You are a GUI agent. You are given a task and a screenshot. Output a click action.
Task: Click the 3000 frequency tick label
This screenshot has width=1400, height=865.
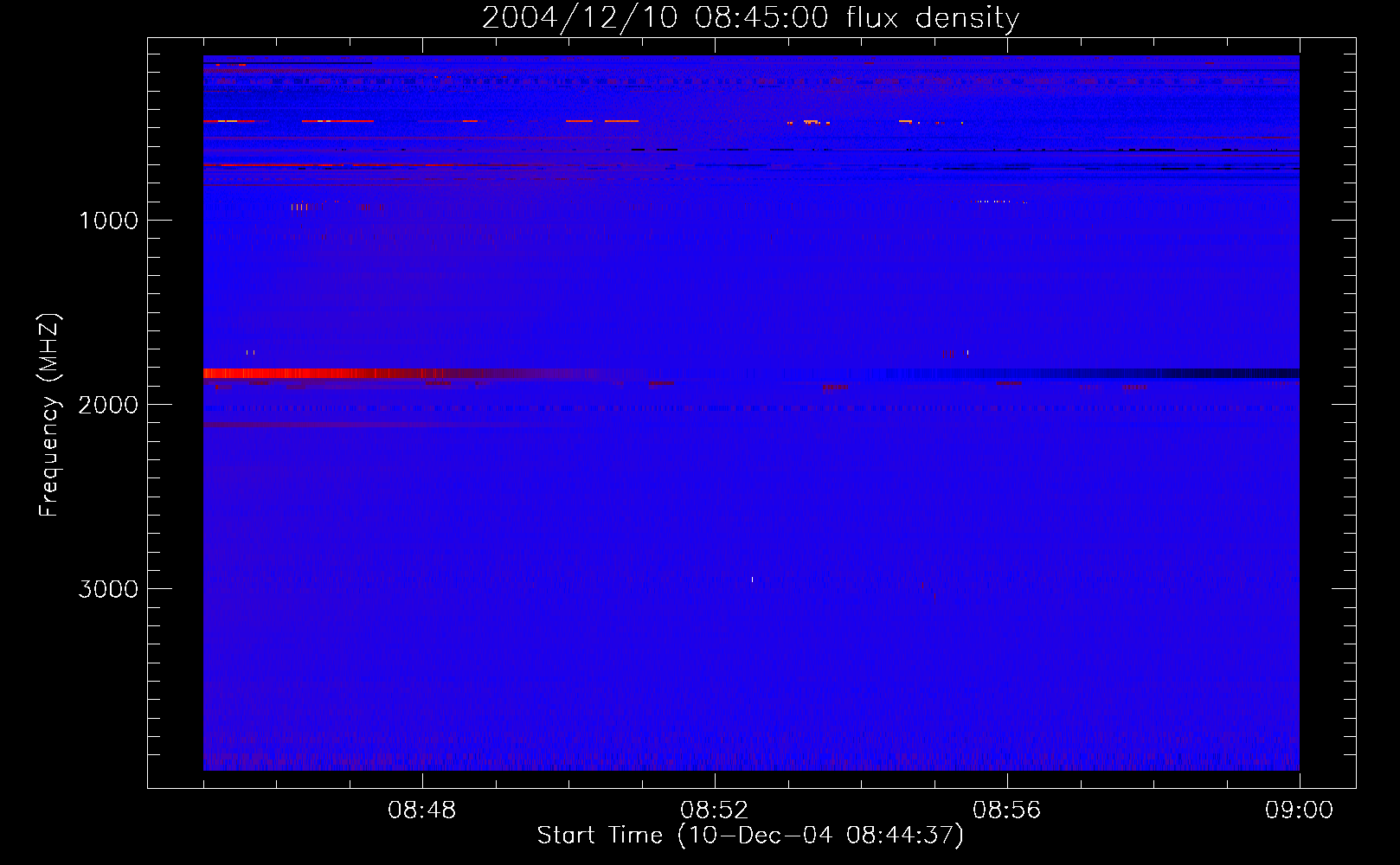tap(108, 589)
